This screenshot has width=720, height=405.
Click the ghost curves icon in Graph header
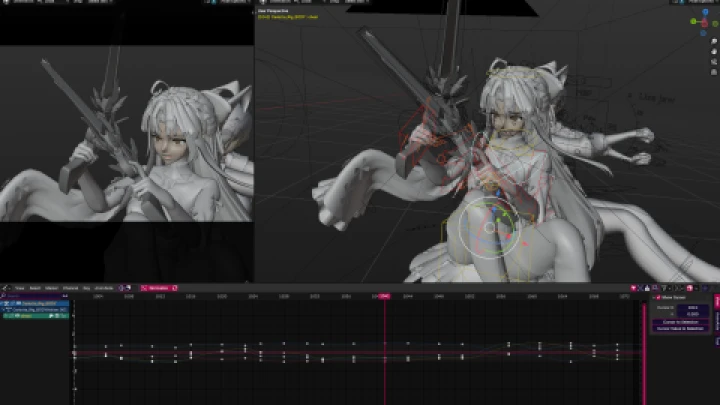coord(655,288)
